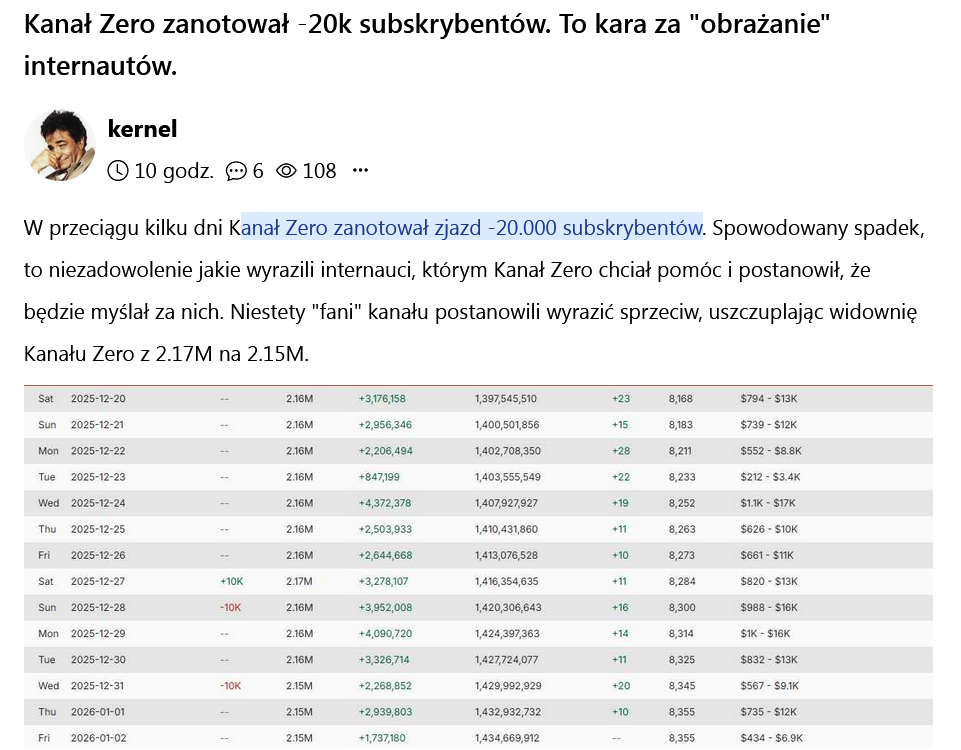Click the green "+10K" subscriber change

click(230, 581)
